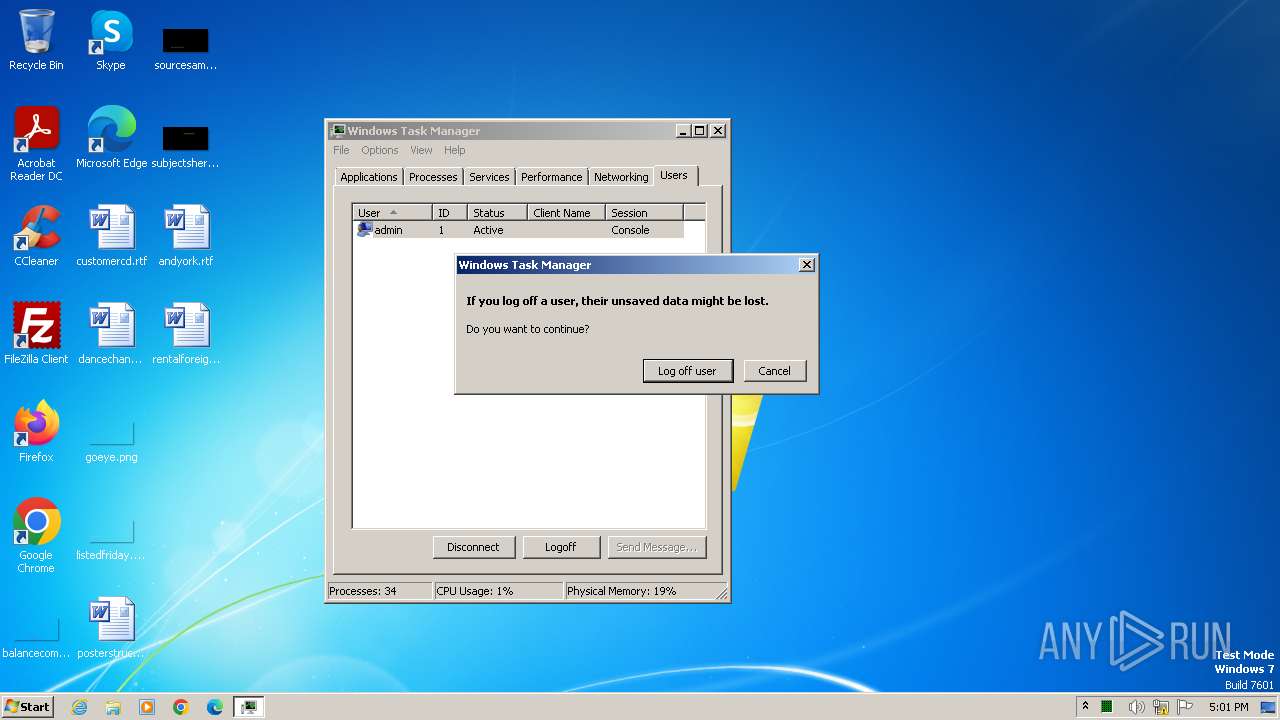The height and width of the screenshot is (720, 1280).
Task: Select sourcesam... file on desktop
Action: [x=186, y=50]
